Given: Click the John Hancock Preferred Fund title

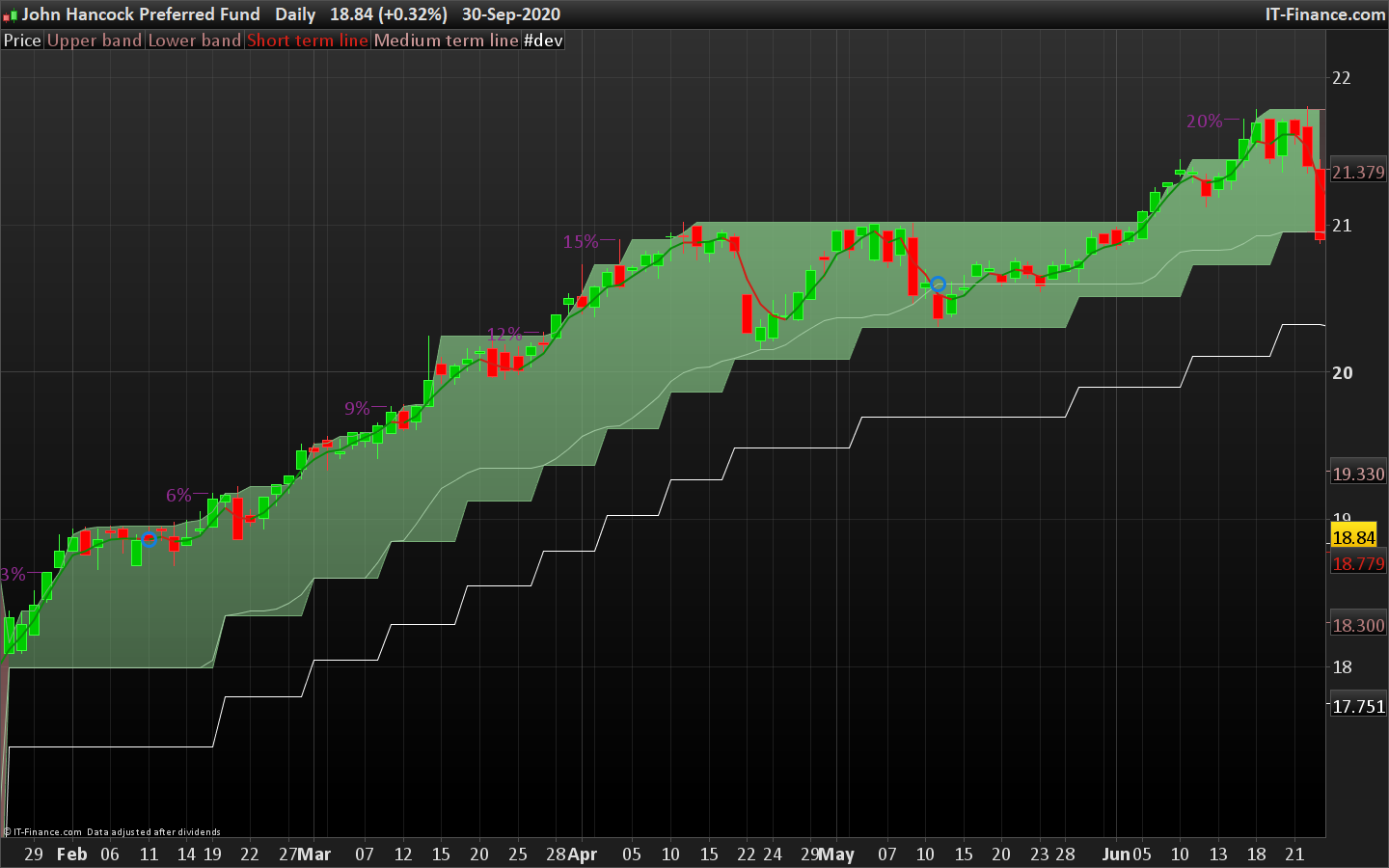Looking at the screenshot, I should pos(141,14).
